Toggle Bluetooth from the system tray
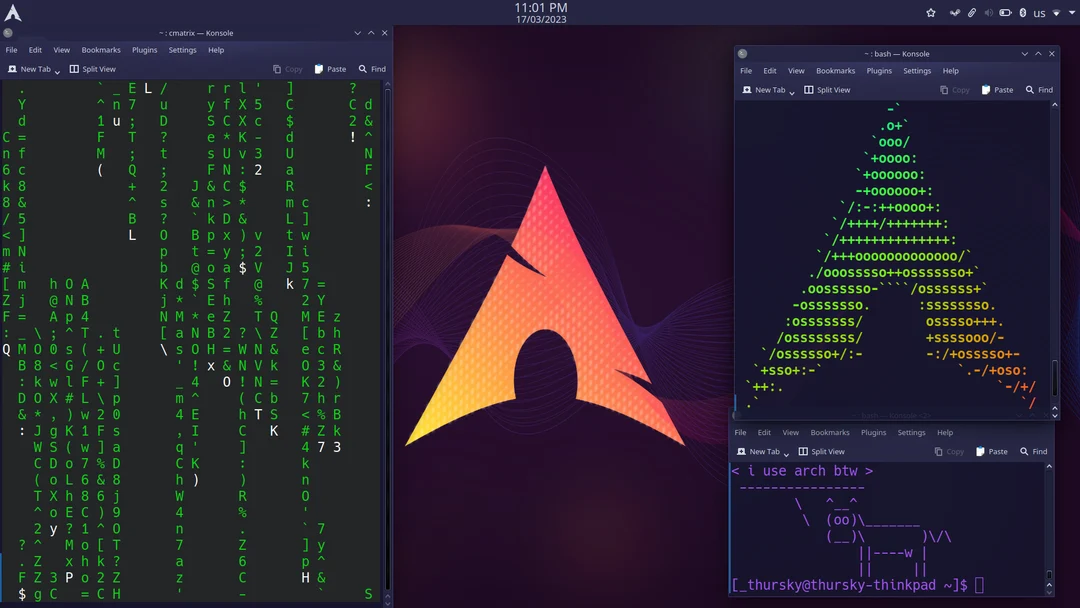Screen dimensions: 1080x608 (x=1022, y=13)
